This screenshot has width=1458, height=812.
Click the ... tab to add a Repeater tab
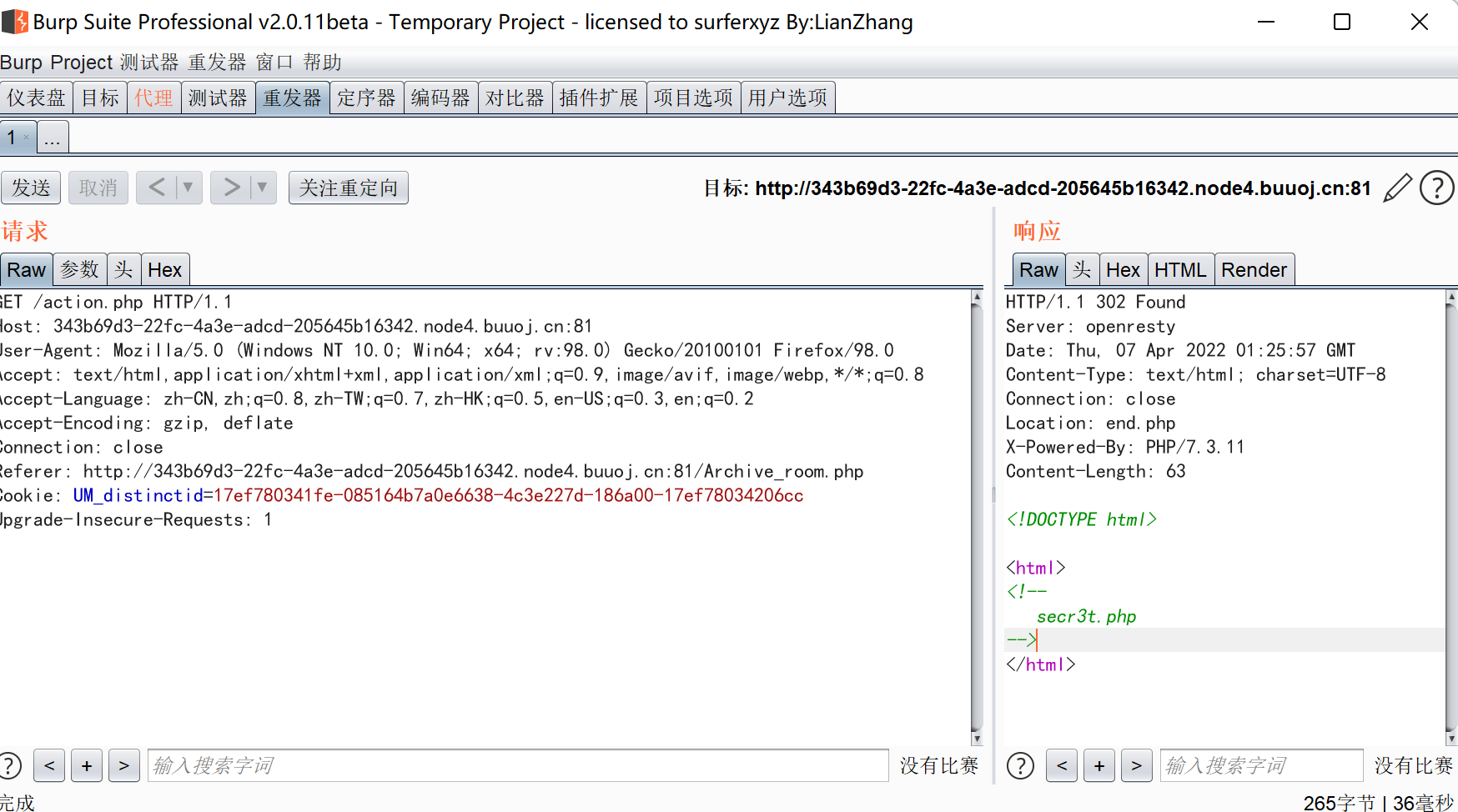[x=53, y=137]
